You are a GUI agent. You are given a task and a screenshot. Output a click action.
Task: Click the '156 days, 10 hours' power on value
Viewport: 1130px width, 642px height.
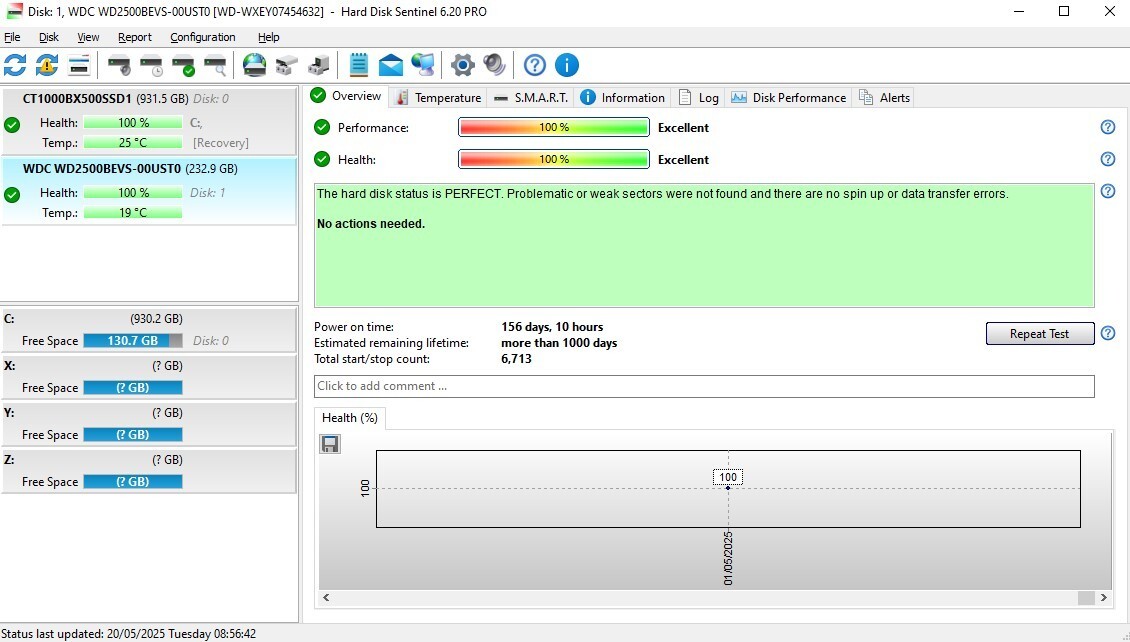pyautogui.click(x=552, y=327)
